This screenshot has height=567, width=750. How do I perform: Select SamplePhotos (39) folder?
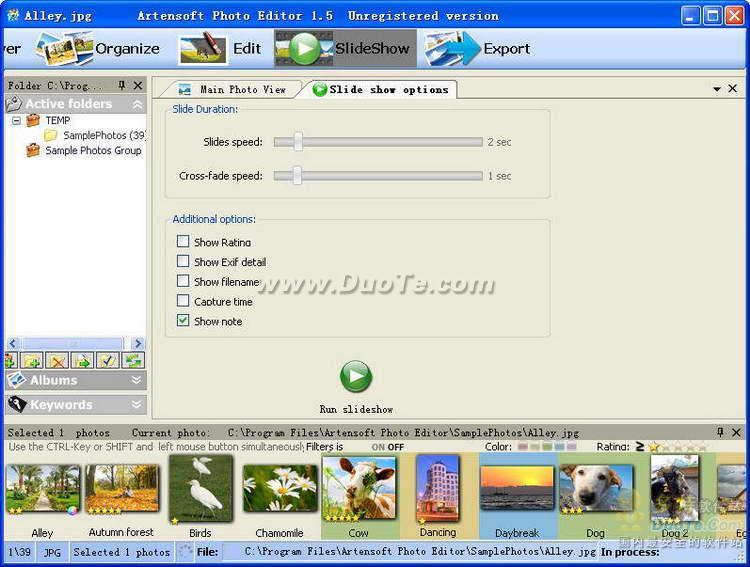click(x=104, y=135)
